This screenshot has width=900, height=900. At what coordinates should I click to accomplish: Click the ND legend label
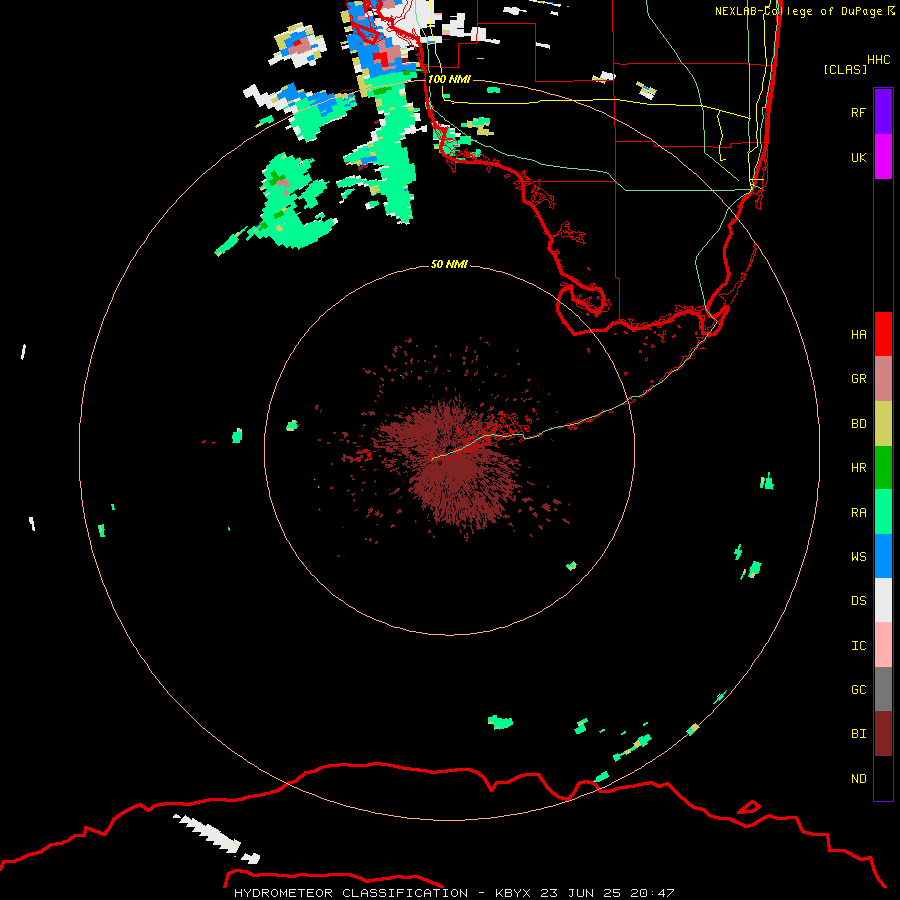(x=858, y=778)
